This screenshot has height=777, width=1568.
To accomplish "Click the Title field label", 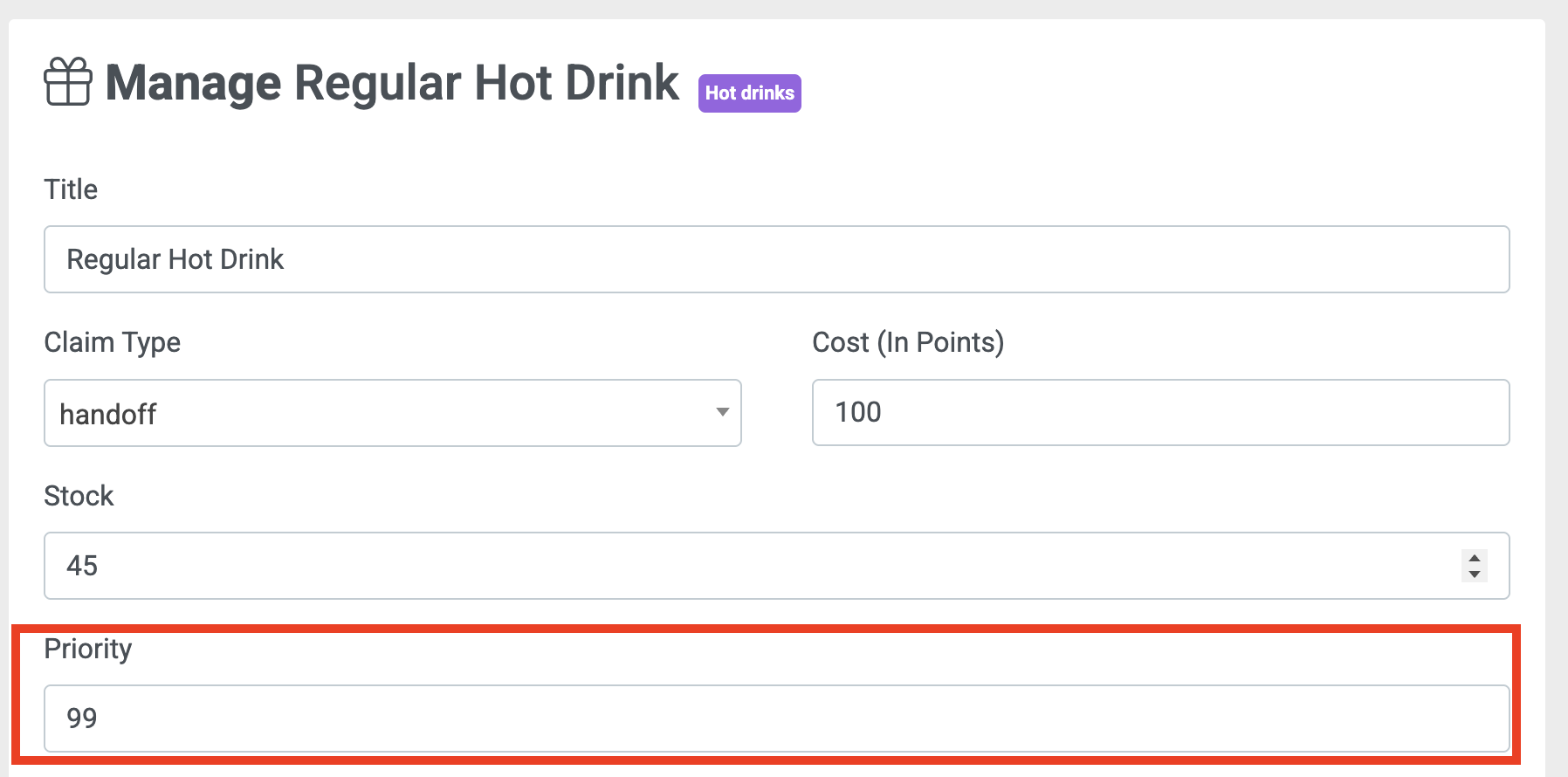I will [71, 189].
